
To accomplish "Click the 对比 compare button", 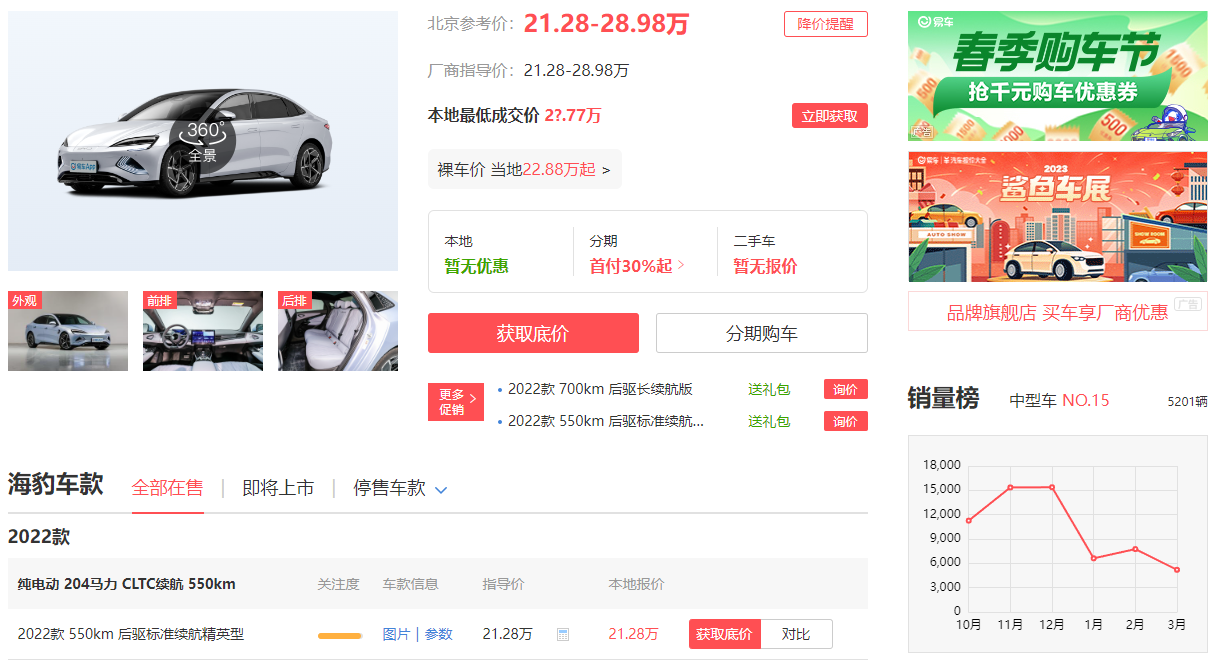I will click(796, 634).
